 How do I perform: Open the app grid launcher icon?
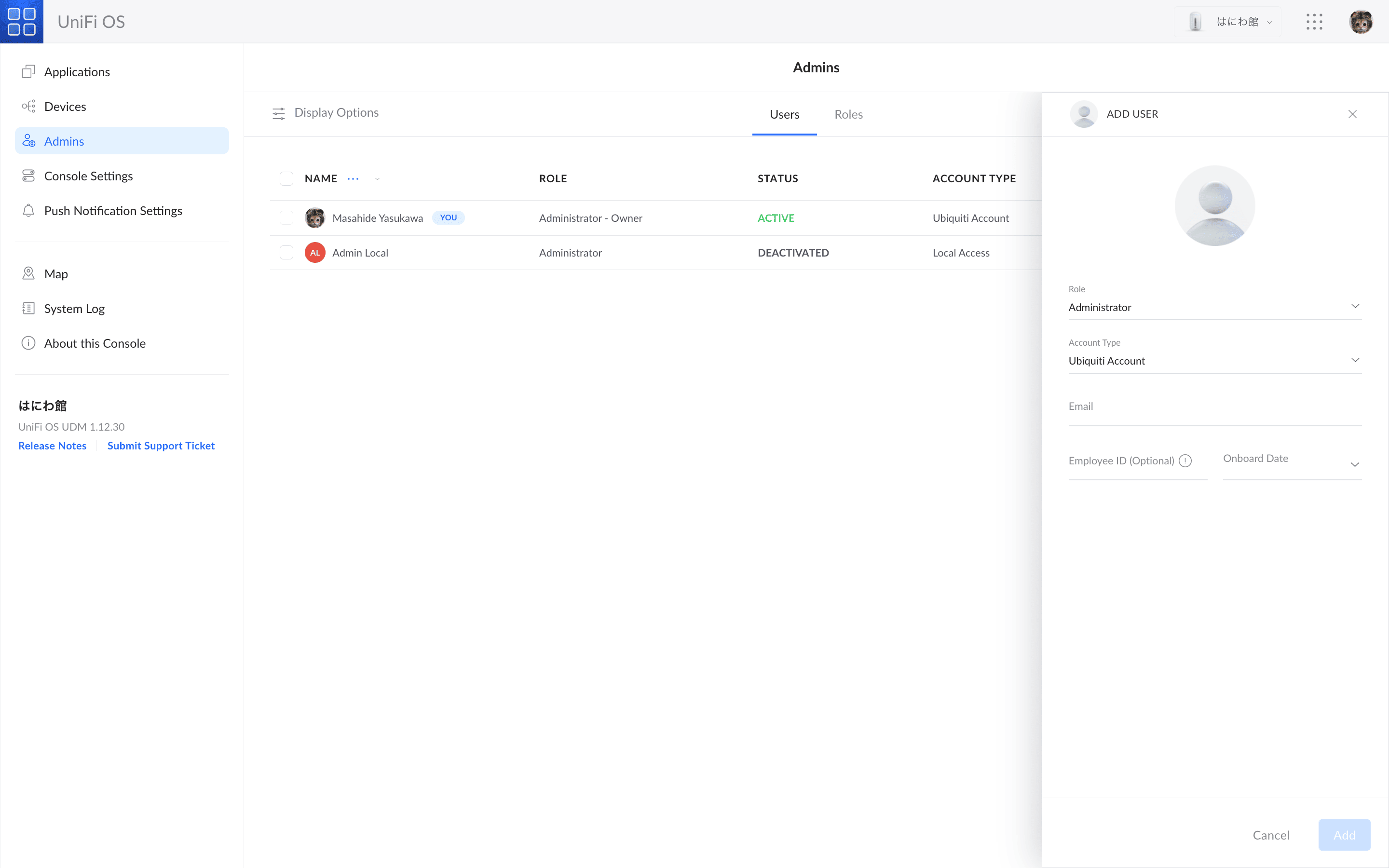[1314, 22]
